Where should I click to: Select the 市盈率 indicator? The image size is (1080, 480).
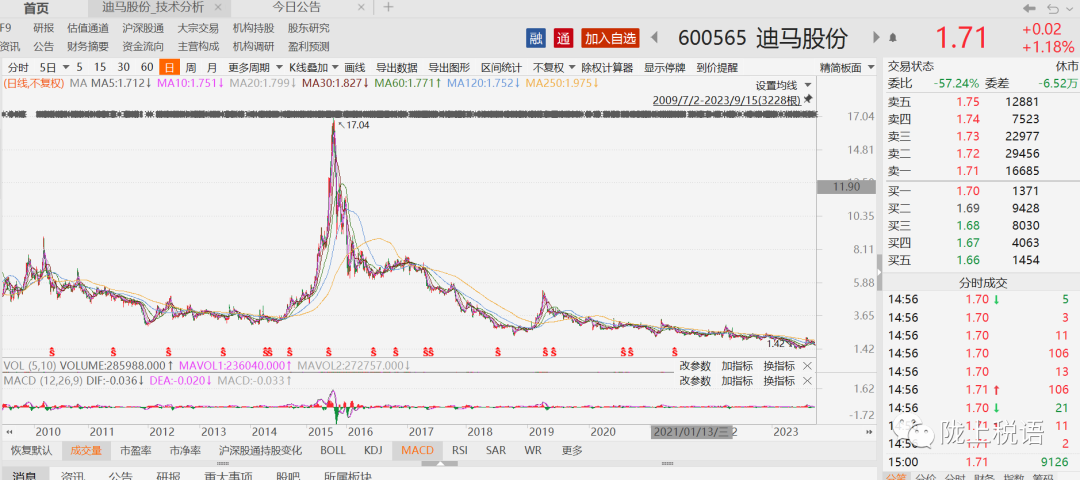click(x=136, y=450)
